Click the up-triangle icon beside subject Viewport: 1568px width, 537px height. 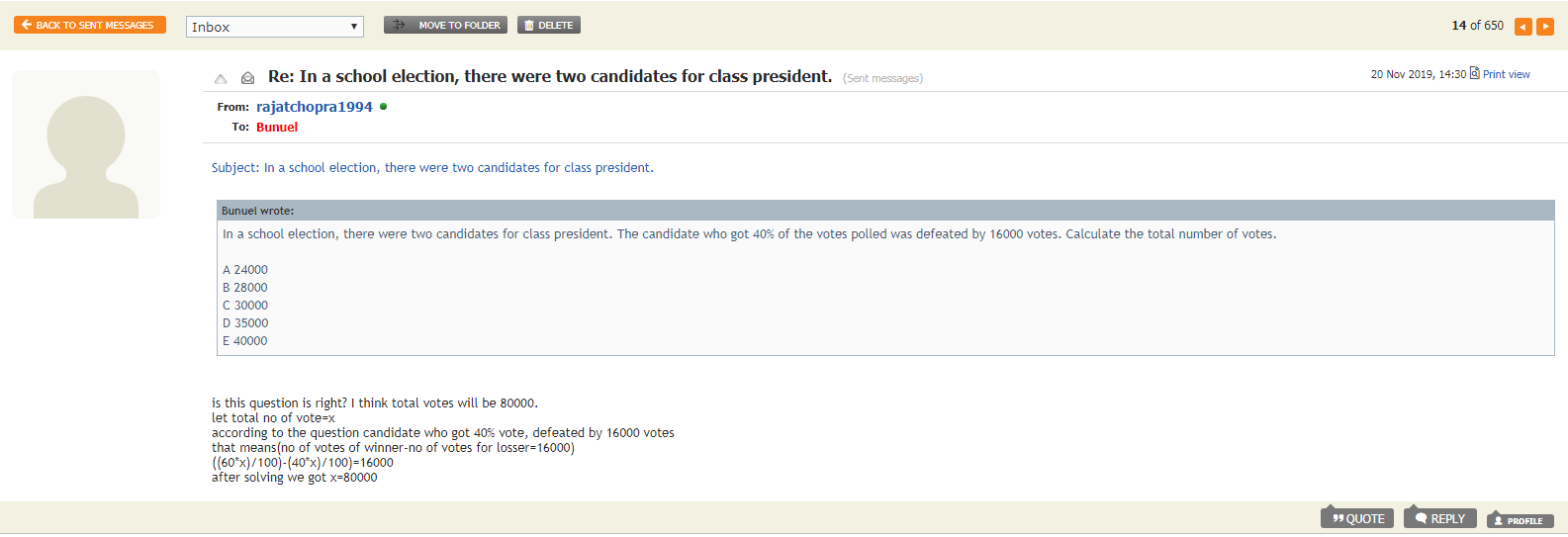221,78
